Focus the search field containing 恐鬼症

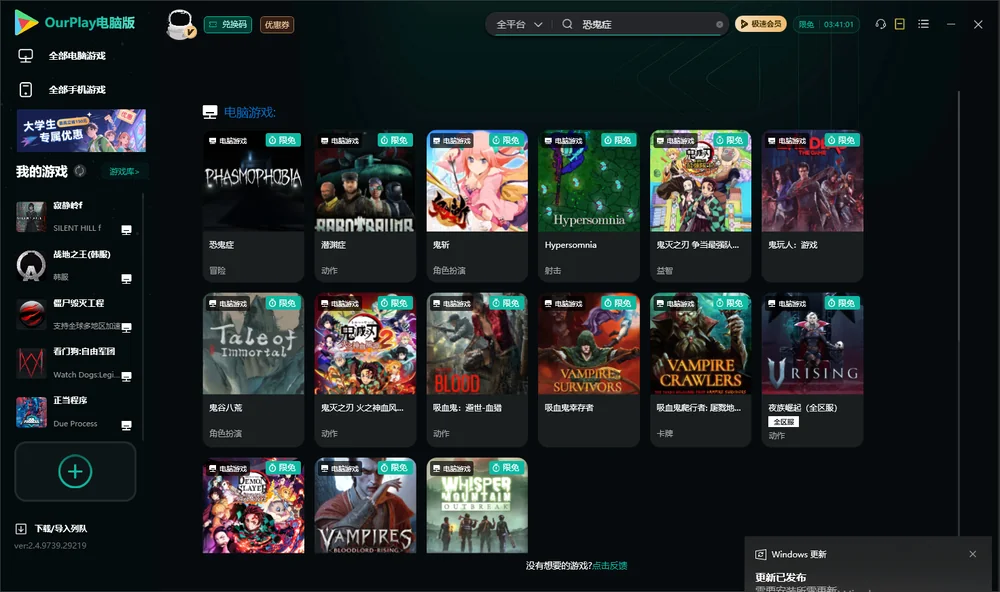pos(646,25)
